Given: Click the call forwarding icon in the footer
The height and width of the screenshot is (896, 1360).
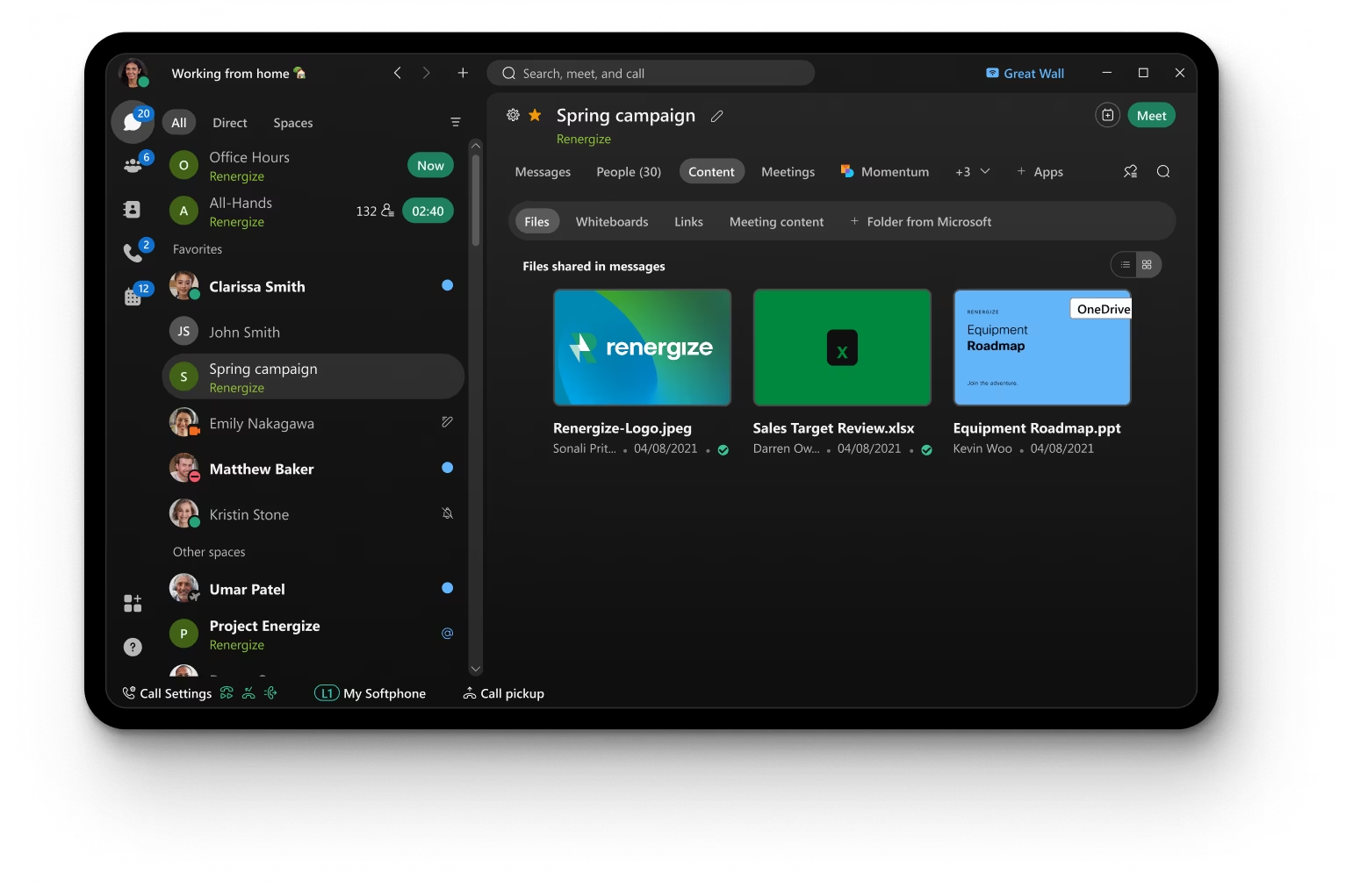Looking at the screenshot, I should click(x=227, y=692).
